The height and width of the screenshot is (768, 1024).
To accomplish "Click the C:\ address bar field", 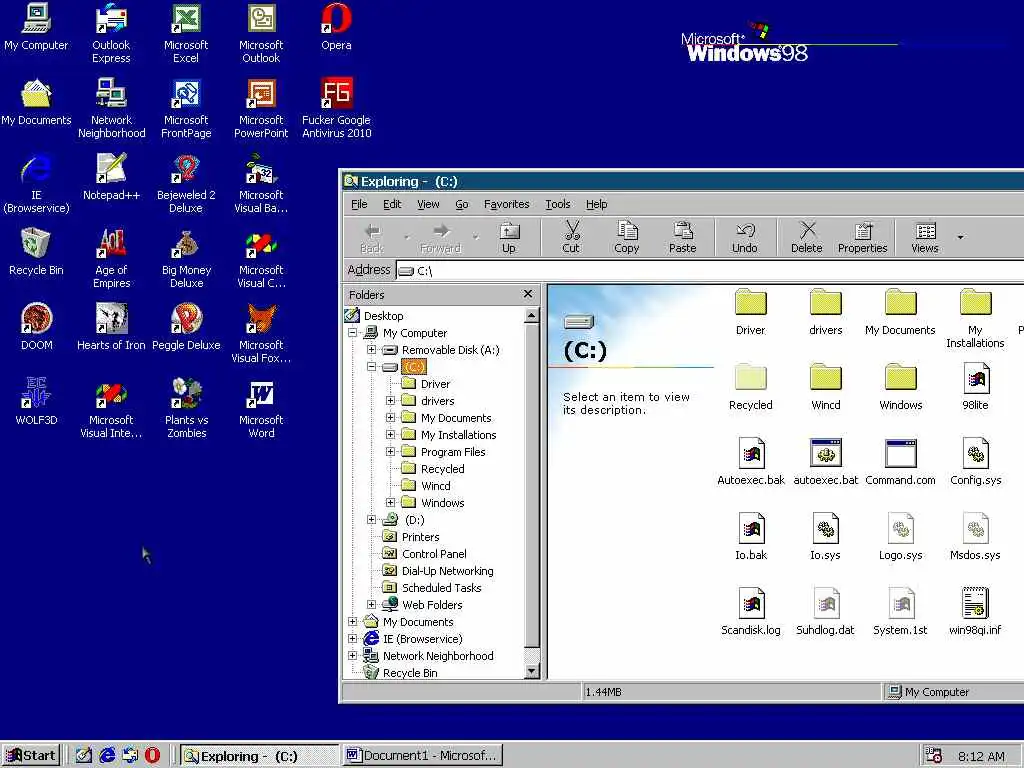I will pos(709,270).
